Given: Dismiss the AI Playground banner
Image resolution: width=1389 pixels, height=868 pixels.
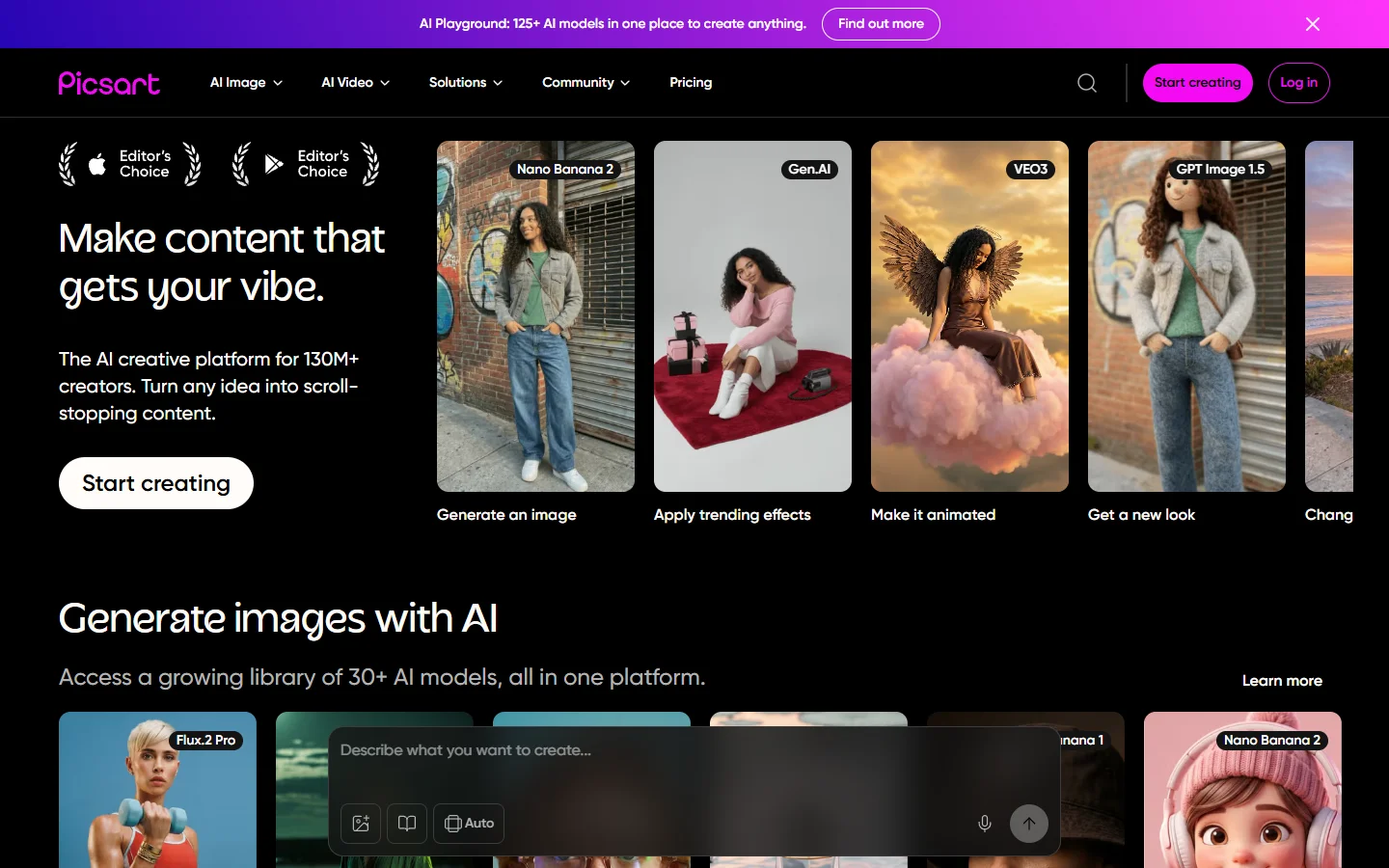Looking at the screenshot, I should (x=1312, y=24).
